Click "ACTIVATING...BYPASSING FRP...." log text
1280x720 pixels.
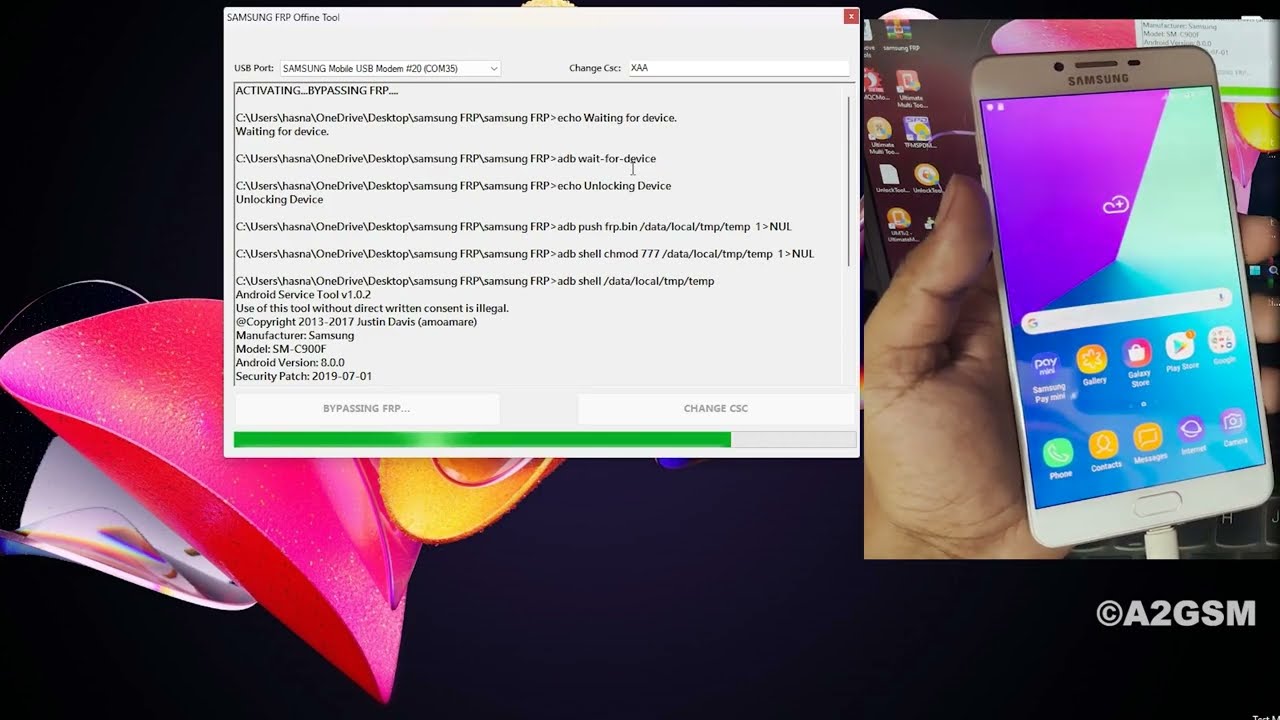pyautogui.click(x=317, y=90)
